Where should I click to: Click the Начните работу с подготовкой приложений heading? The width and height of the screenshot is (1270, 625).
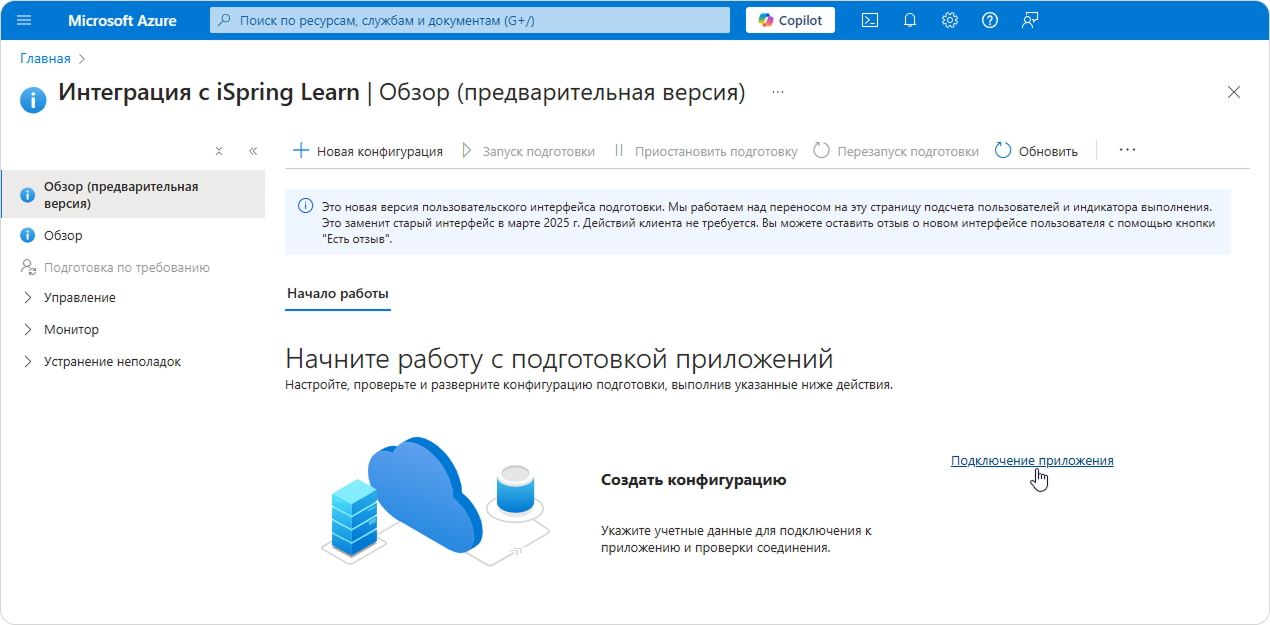pyautogui.click(x=559, y=359)
